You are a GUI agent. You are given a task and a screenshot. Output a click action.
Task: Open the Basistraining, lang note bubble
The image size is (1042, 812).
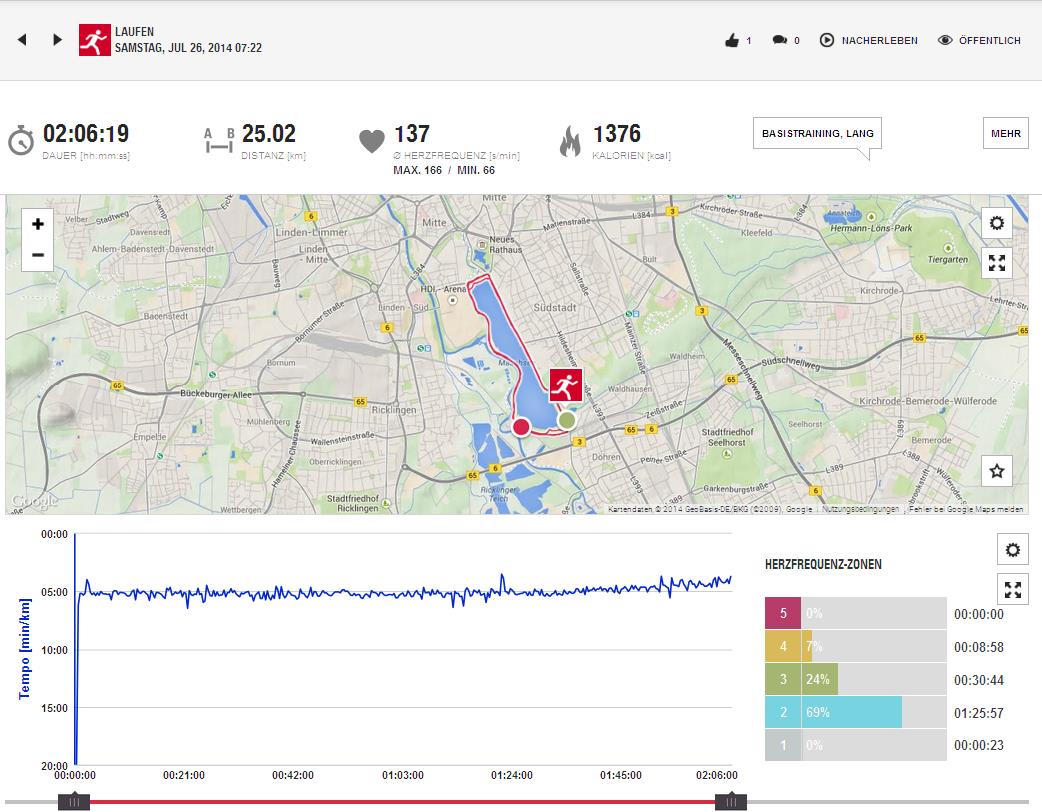point(817,133)
